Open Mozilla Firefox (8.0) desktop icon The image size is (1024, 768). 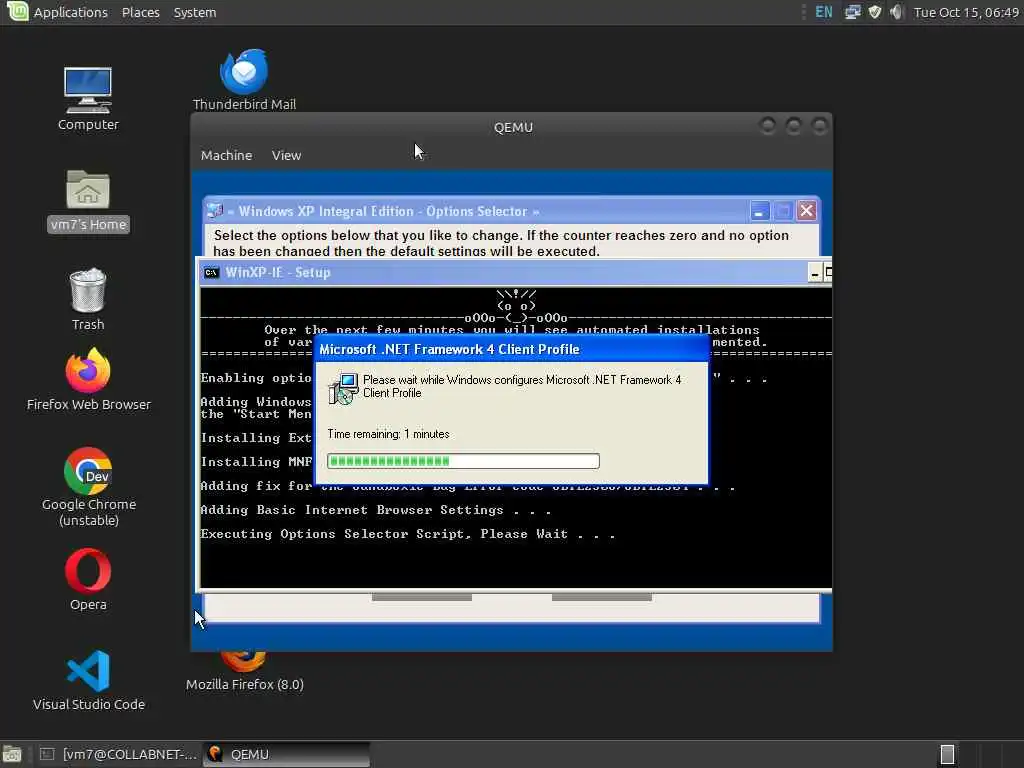[x=244, y=662]
